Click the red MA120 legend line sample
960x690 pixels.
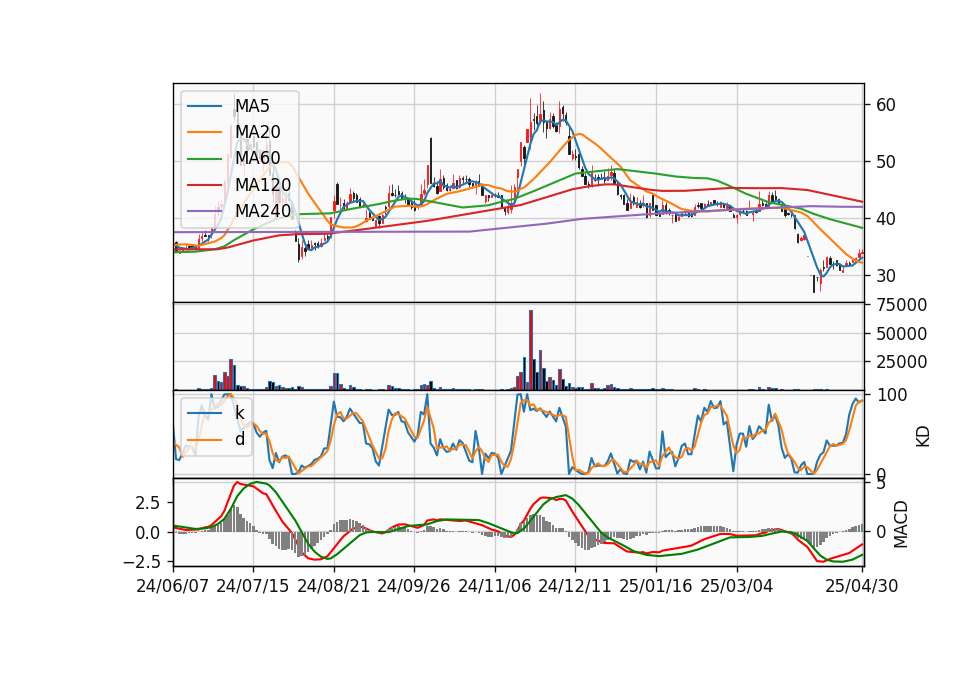[x=204, y=185]
